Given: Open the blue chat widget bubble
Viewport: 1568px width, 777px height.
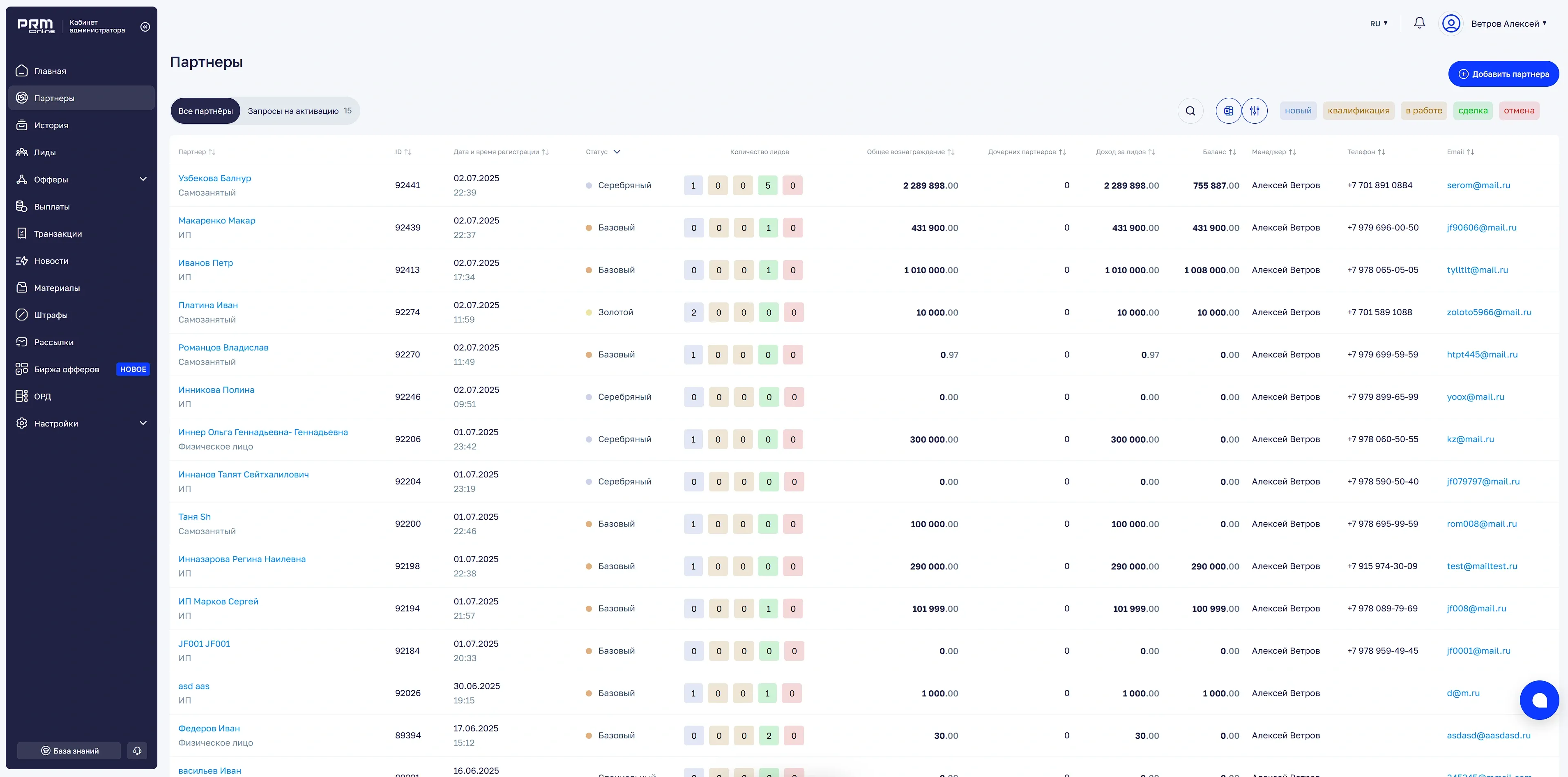Looking at the screenshot, I should (1539, 700).
